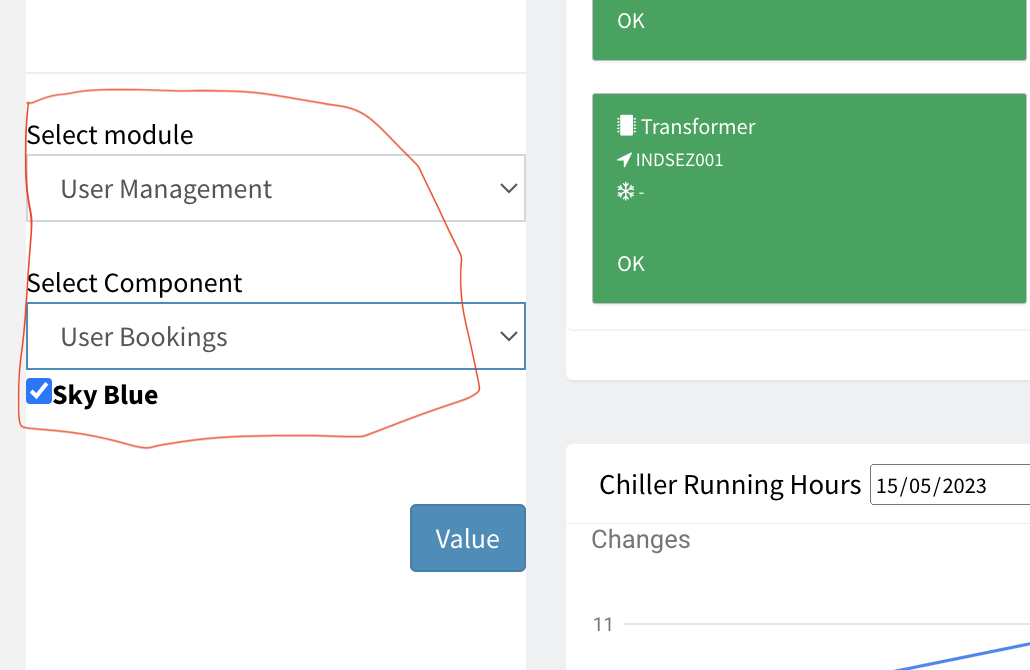Click the chevron arrow of Select Component
The width and height of the screenshot is (1030, 670).
pos(508,336)
